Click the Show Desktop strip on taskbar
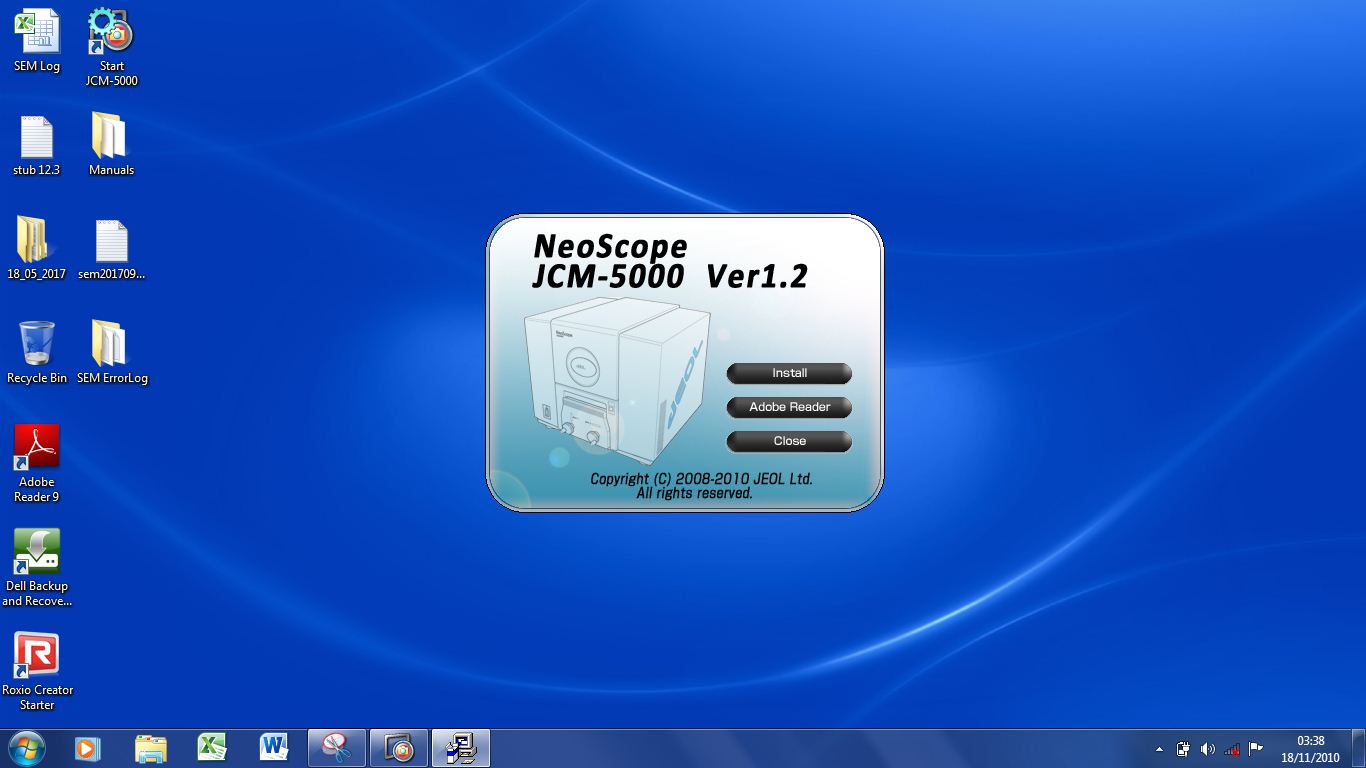This screenshot has height=768, width=1366. (x=1358, y=749)
